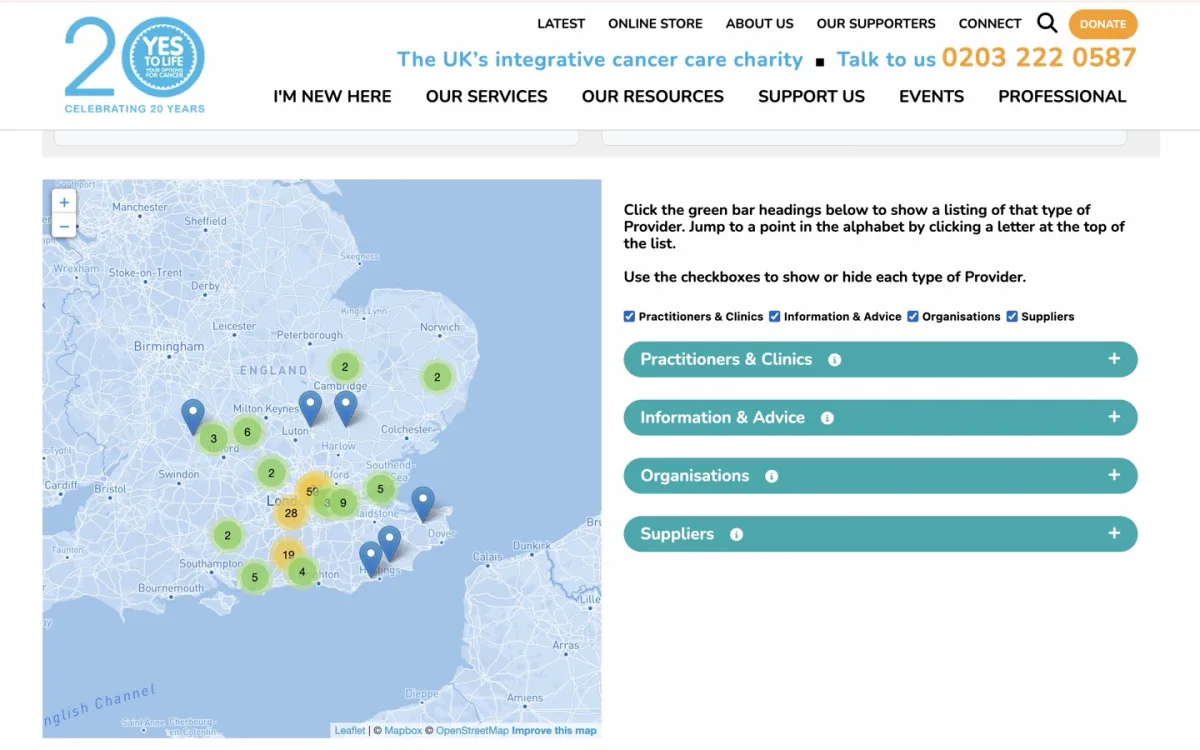Select the cluster marker labeled 4
Screen dimensions: 1200x750
tap(302, 572)
